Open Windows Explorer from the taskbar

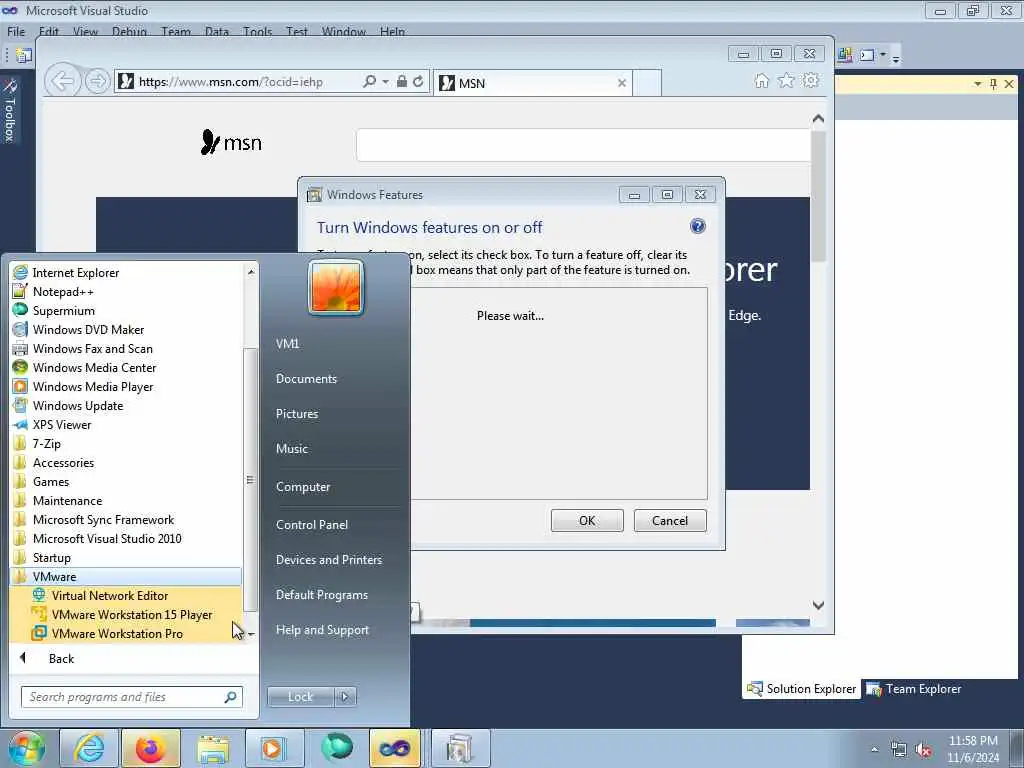pyautogui.click(x=213, y=748)
